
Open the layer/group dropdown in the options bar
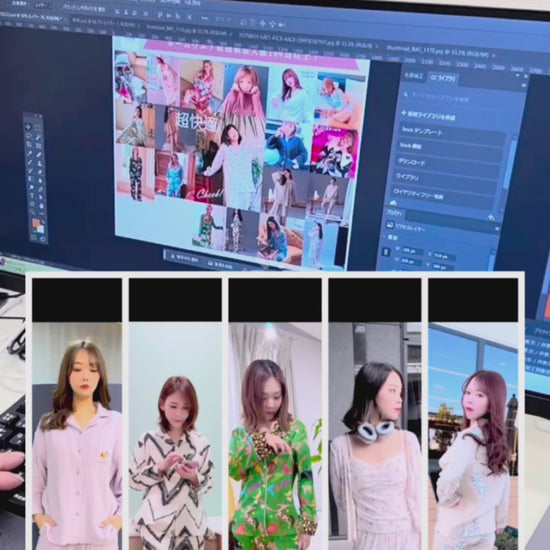tap(42, 5)
